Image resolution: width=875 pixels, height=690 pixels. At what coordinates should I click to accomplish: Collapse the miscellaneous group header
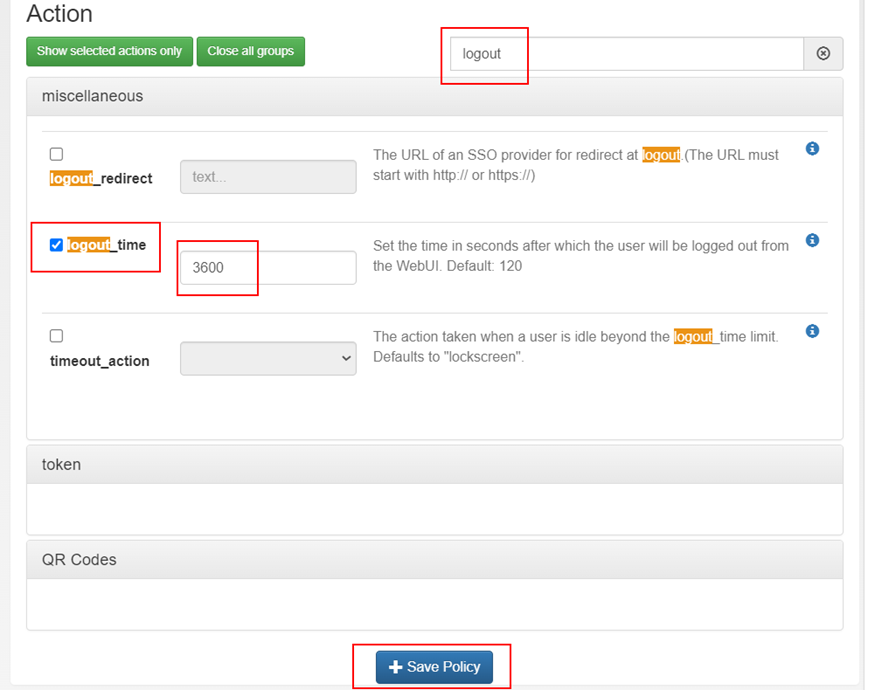[435, 97]
